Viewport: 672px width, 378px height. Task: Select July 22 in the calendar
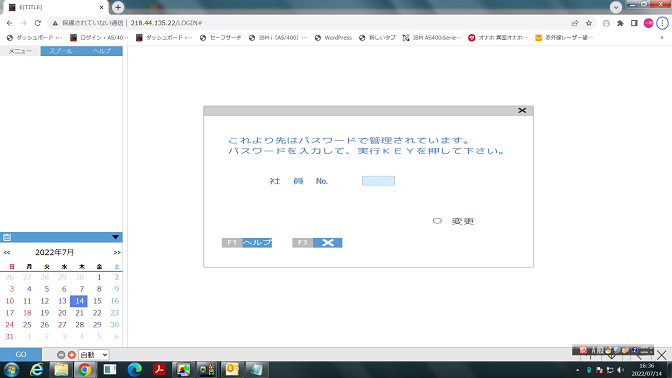click(x=97, y=313)
